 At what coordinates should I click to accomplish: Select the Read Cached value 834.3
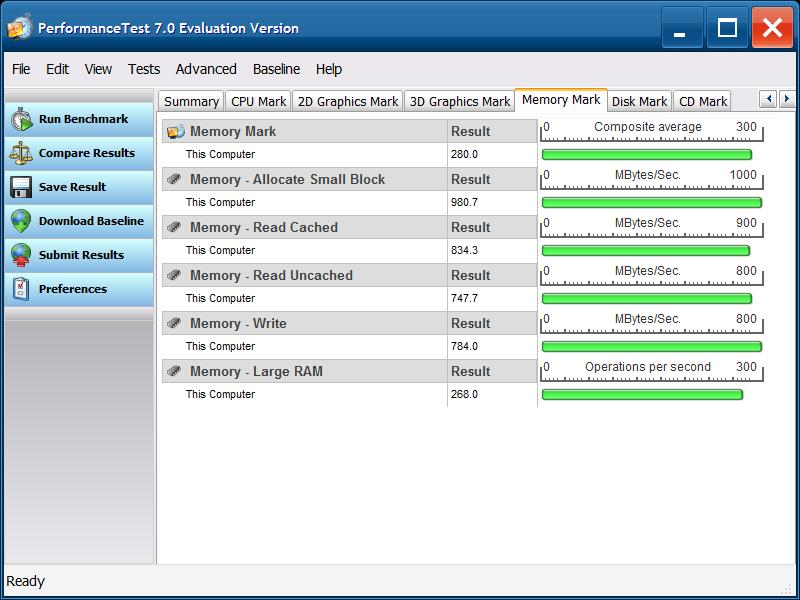click(464, 250)
